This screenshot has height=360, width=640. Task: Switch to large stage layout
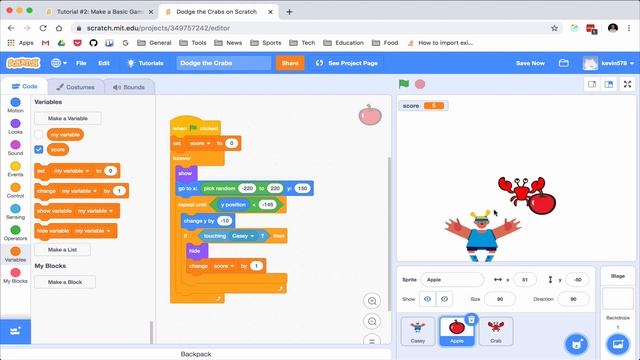click(x=609, y=84)
